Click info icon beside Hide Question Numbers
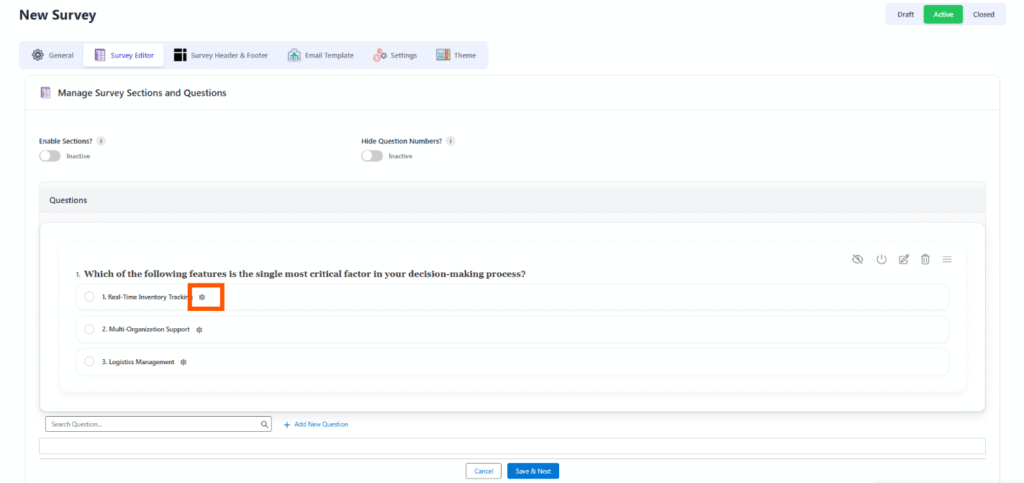 (x=452, y=141)
